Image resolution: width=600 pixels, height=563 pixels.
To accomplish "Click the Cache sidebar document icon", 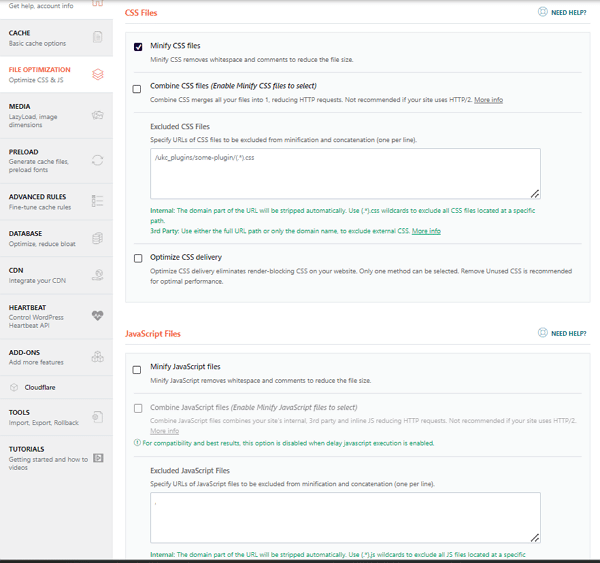I will 97,38.
